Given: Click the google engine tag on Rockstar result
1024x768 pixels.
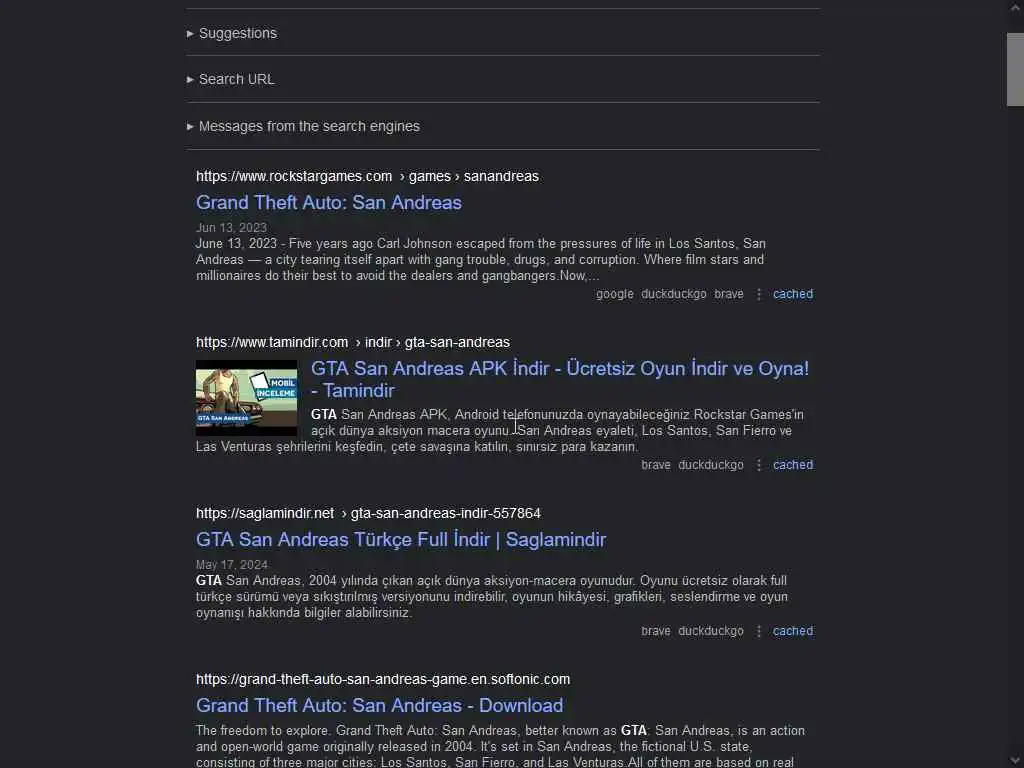Looking at the screenshot, I should (615, 294).
